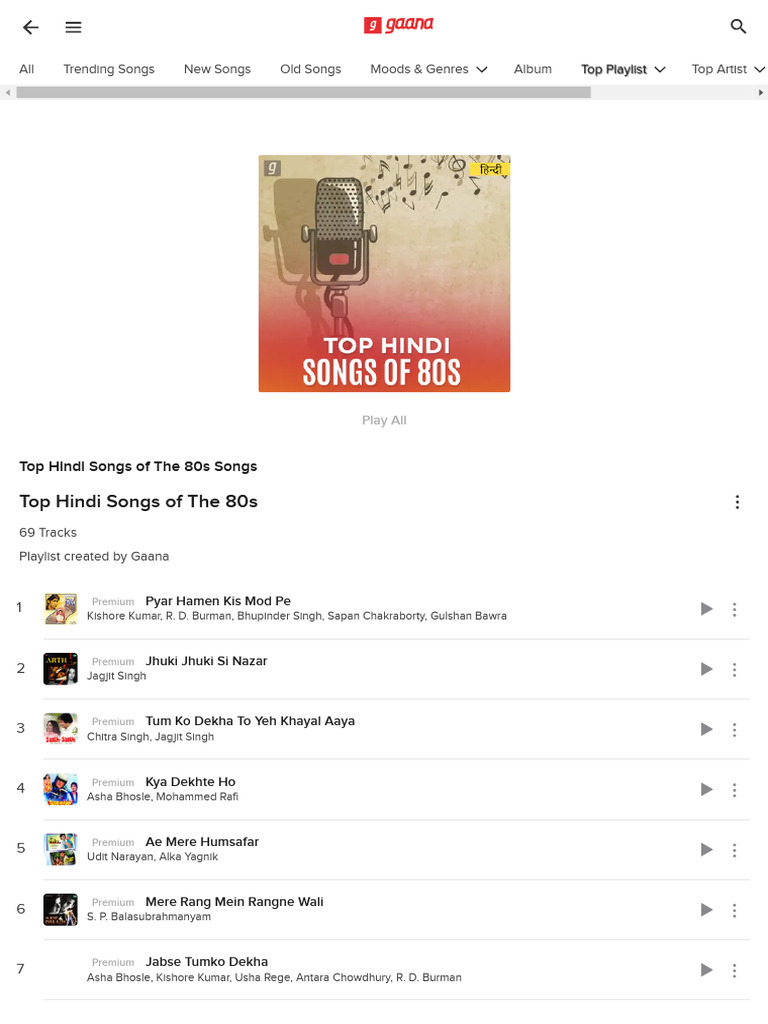
Task: Click the horizontal tab scrollbar thumb
Action: click(x=304, y=93)
